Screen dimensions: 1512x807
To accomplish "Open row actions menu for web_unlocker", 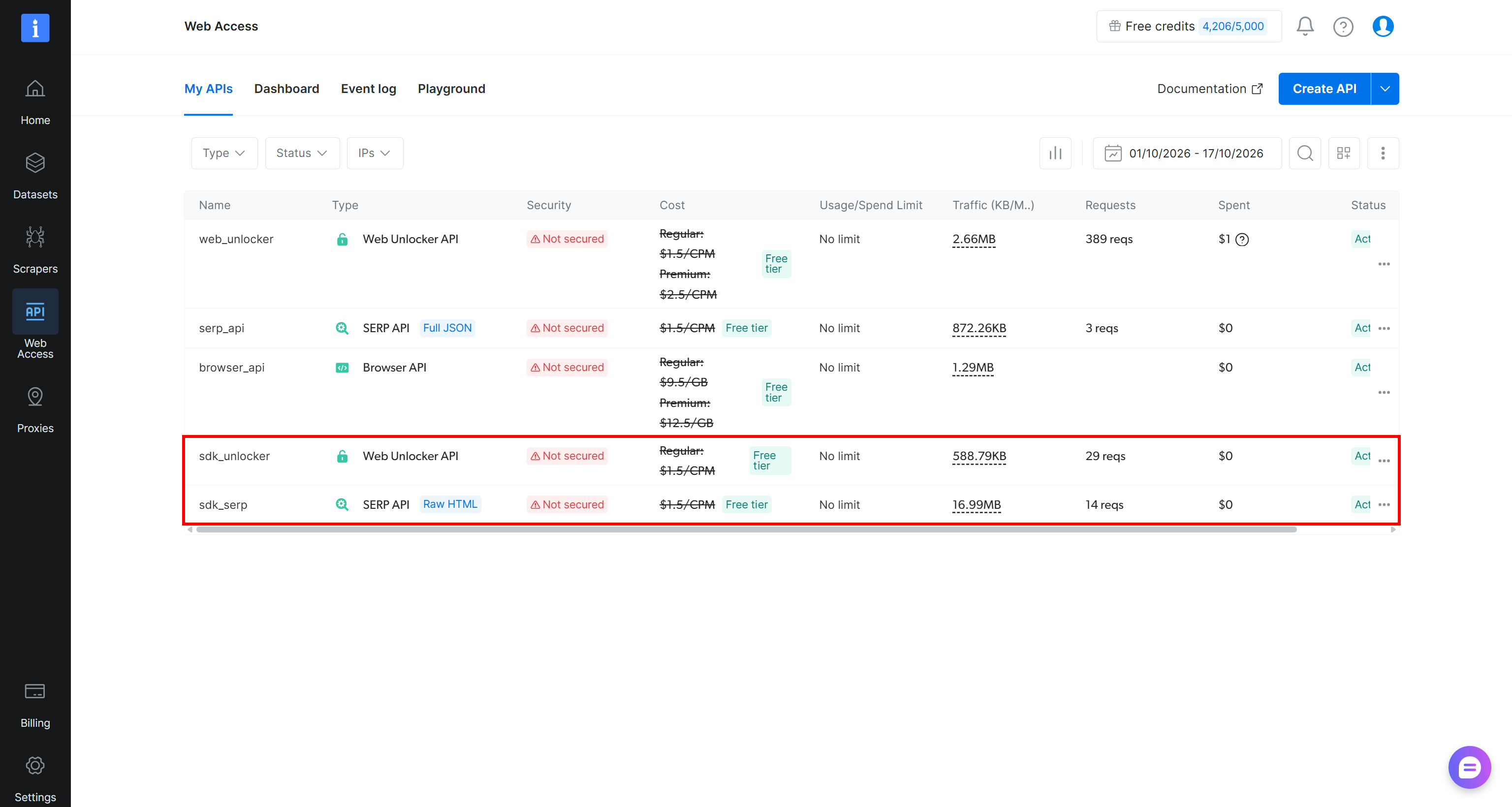I will point(1384,264).
